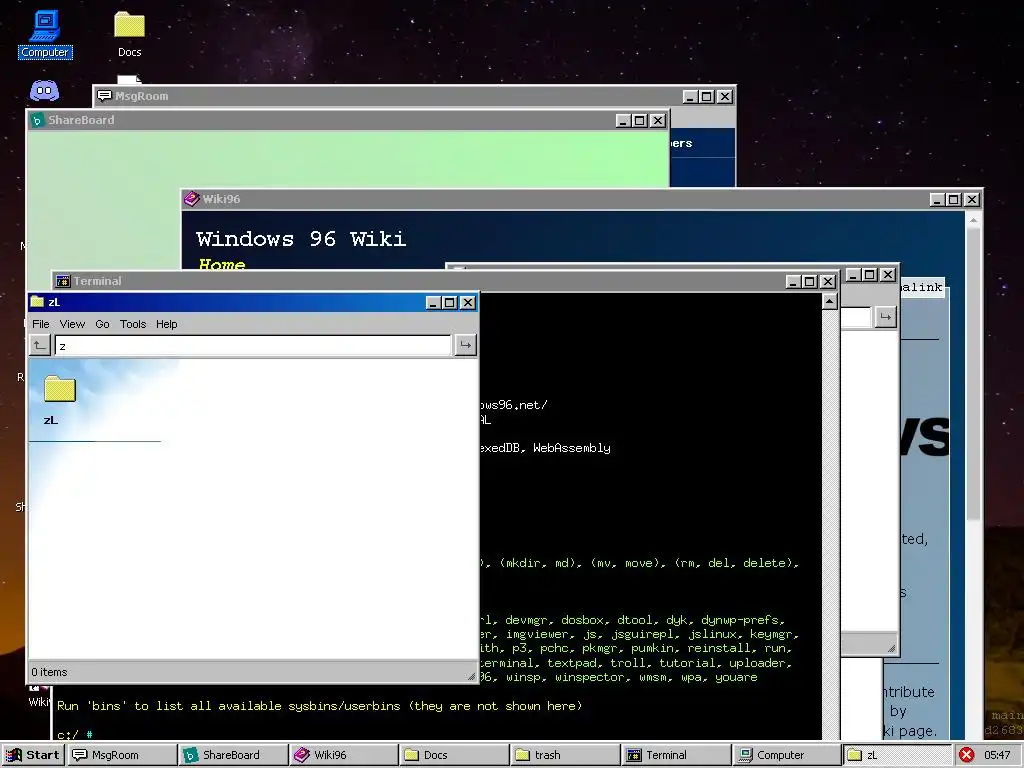Click the system clock showing 05:47
The width and height of the screenshot is (1024, 768).
(x=997, y=755)
